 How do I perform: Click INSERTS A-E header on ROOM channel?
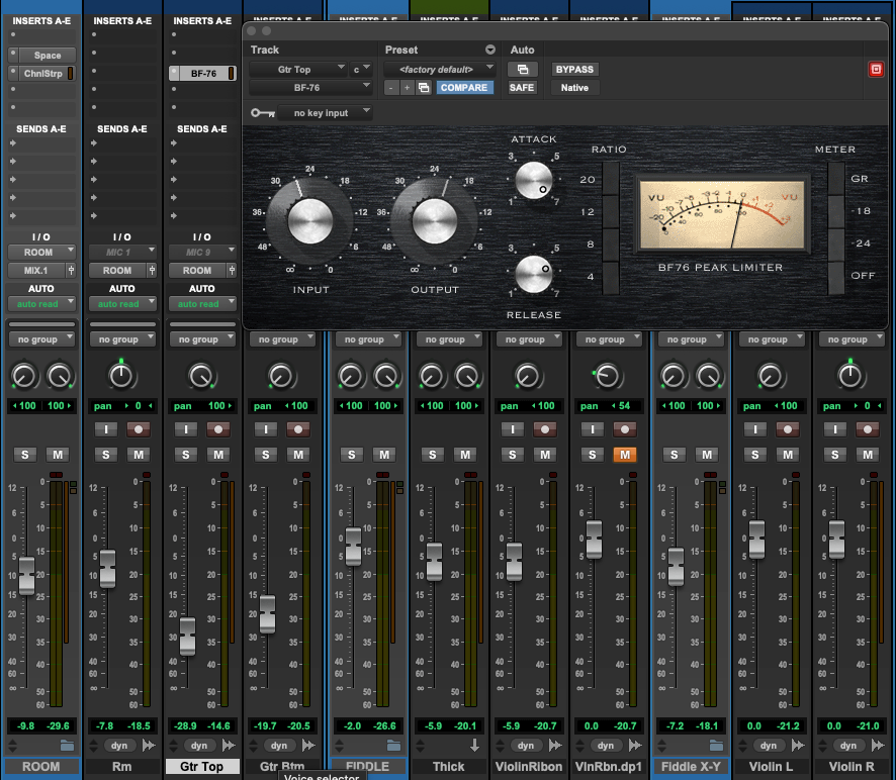[42, 21]
